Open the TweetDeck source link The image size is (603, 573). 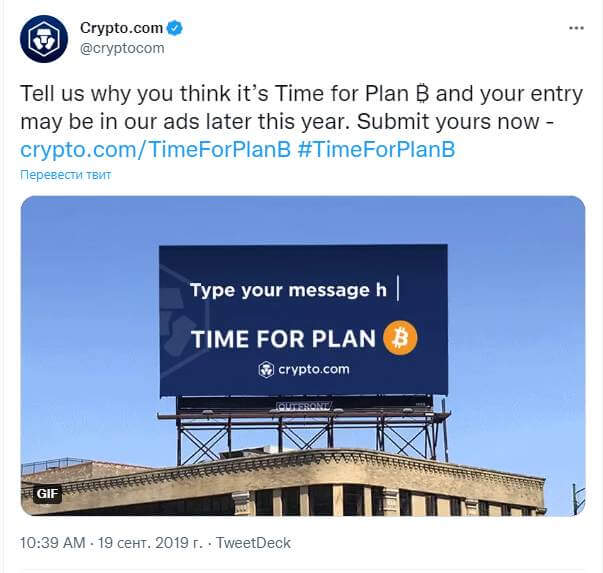pyautogui.click(x=253, y=543)
